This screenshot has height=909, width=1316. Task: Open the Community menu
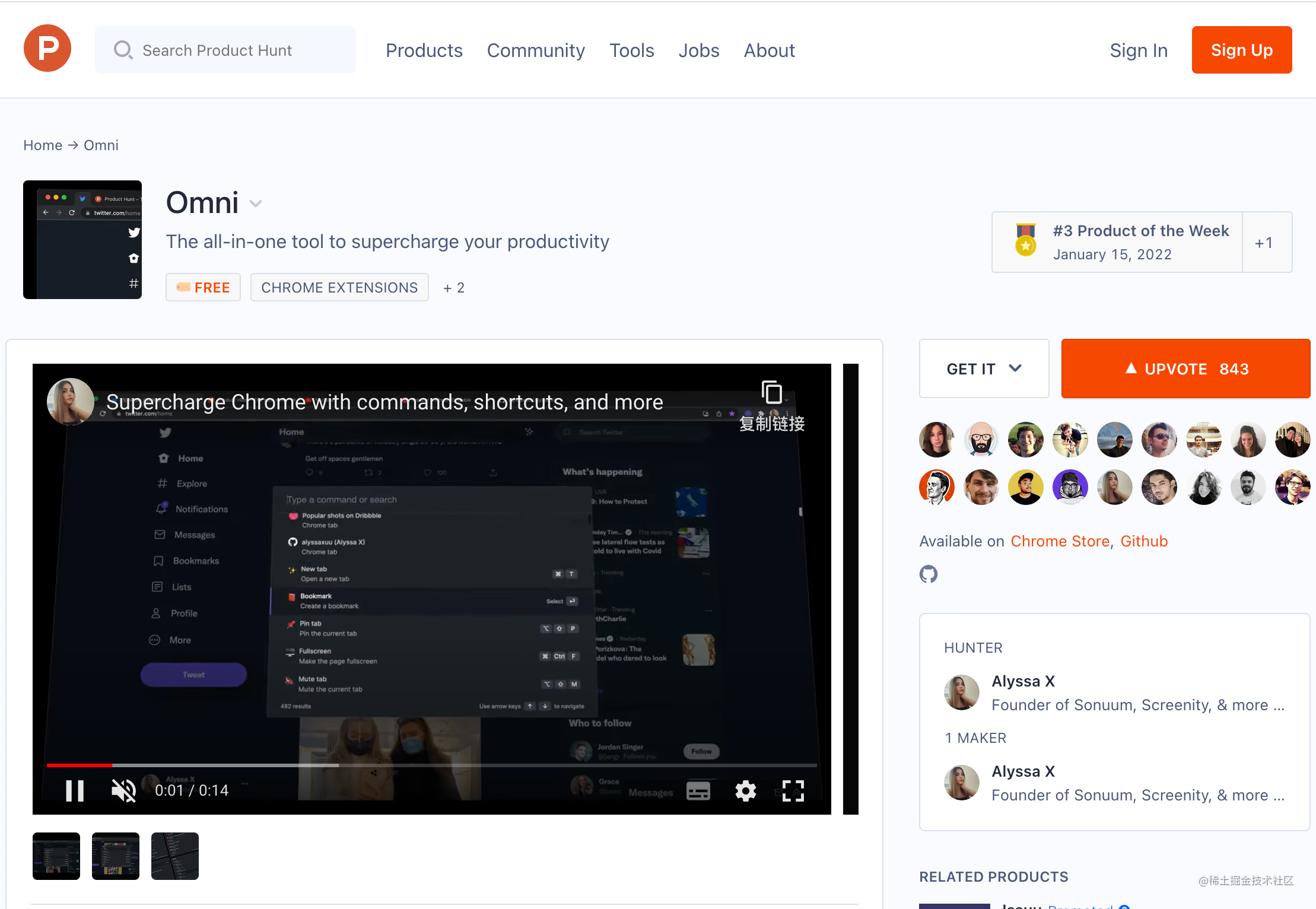point(536,50)
